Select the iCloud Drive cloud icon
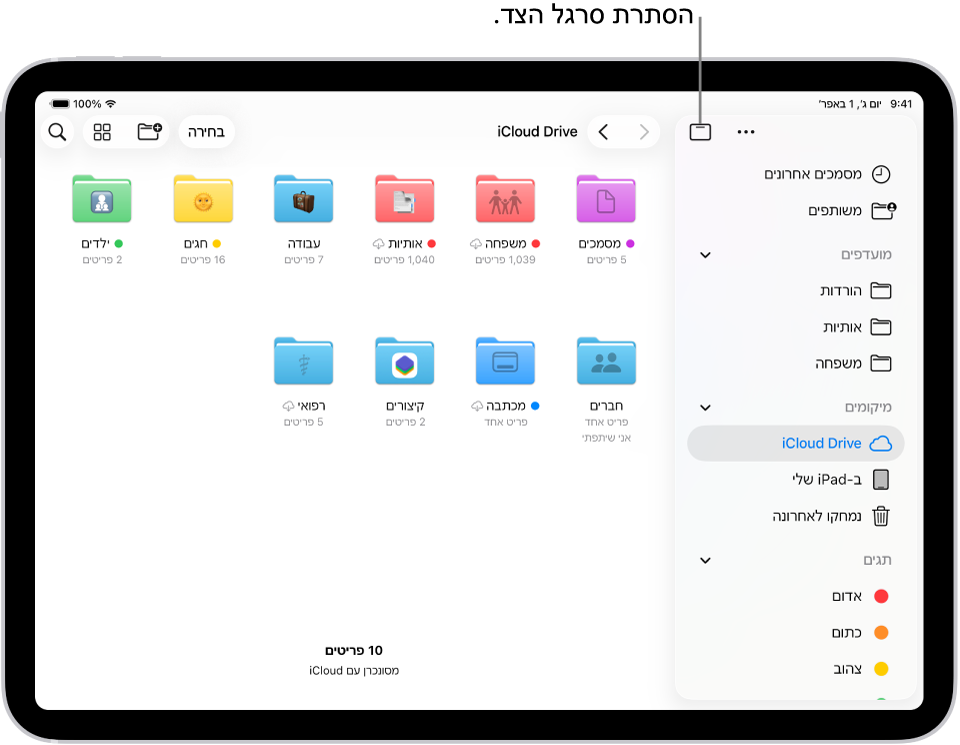The height and width of the screenshot is (745, 960). coord(880,443)
